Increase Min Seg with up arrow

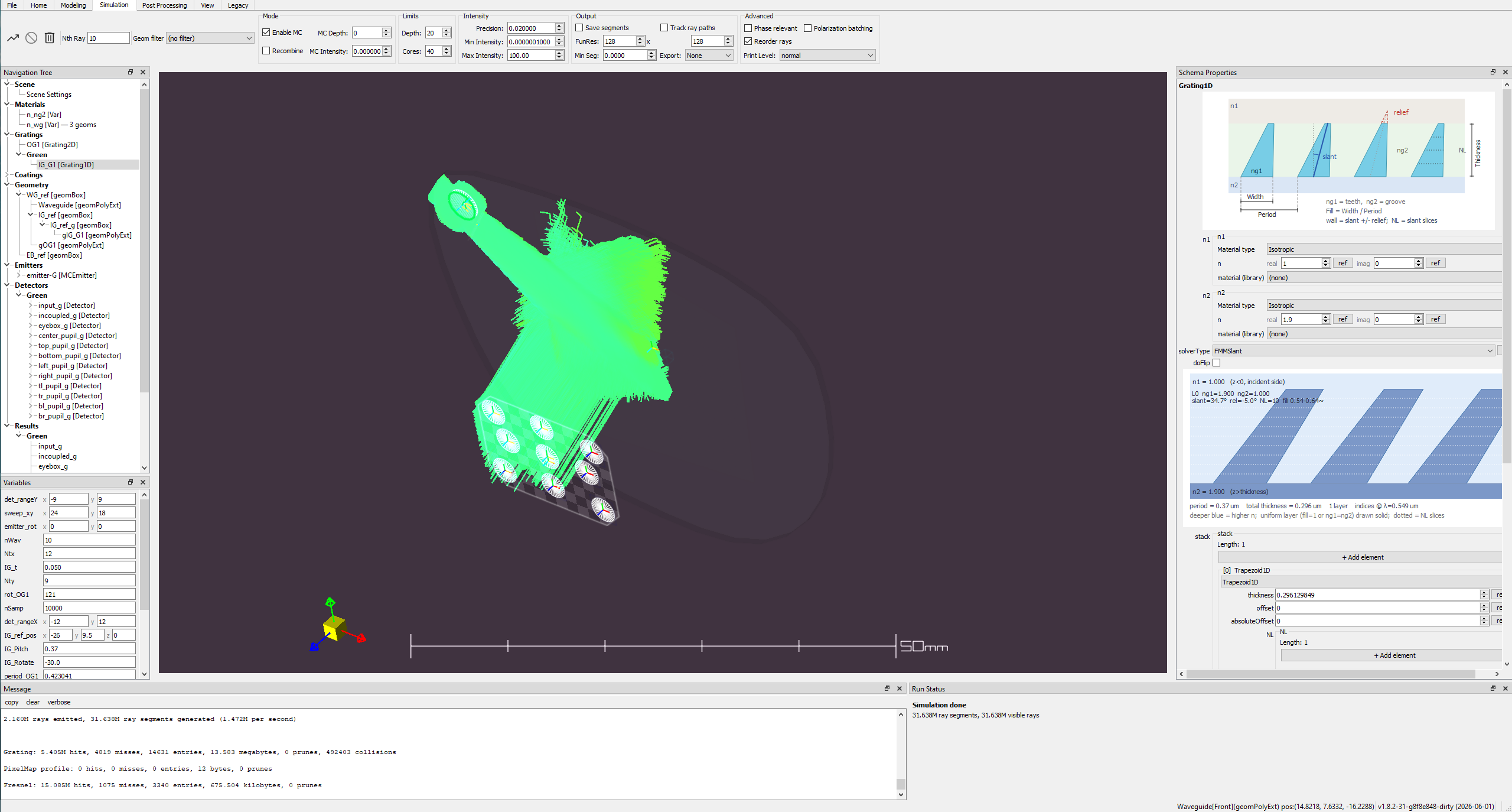click(x=651, y=53)
